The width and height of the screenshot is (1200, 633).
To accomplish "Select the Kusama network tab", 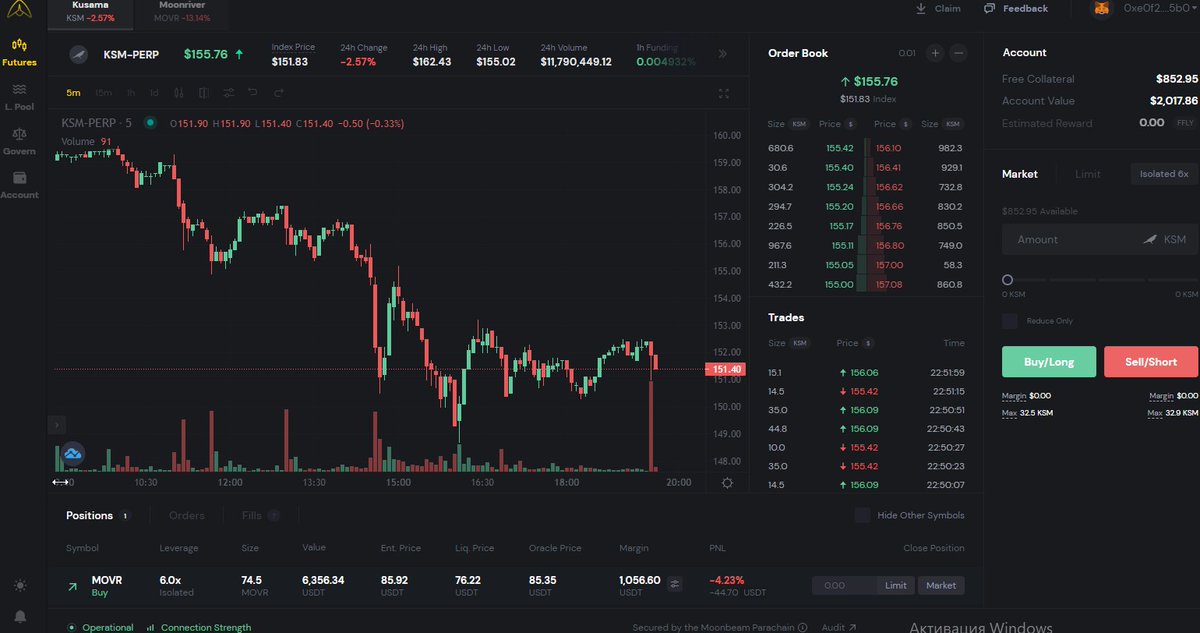I will coord(91,12).
